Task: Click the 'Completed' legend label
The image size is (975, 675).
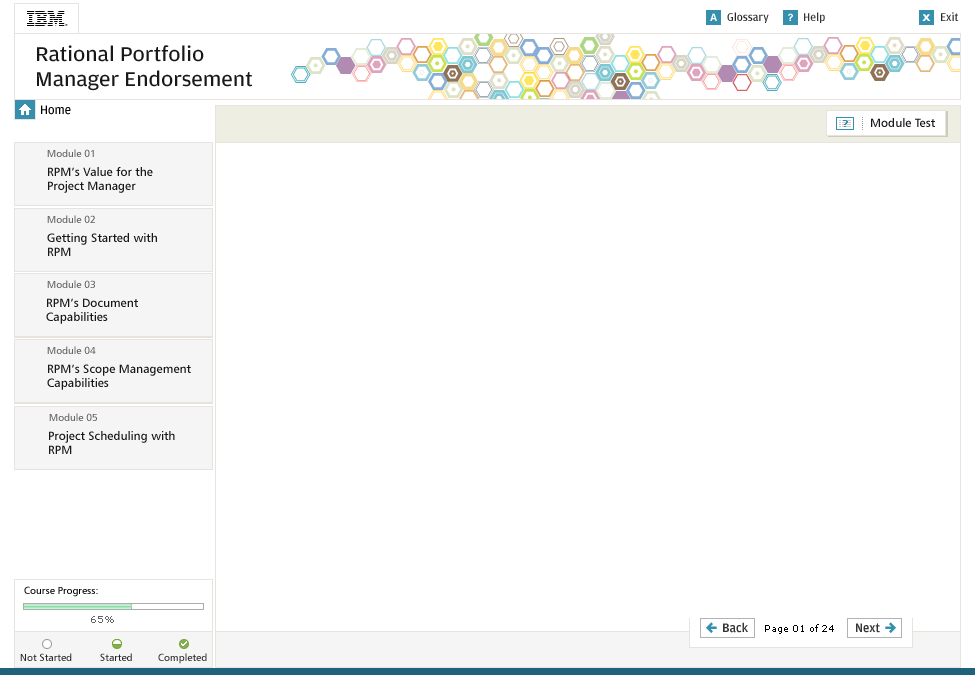Action: (182, 658)
